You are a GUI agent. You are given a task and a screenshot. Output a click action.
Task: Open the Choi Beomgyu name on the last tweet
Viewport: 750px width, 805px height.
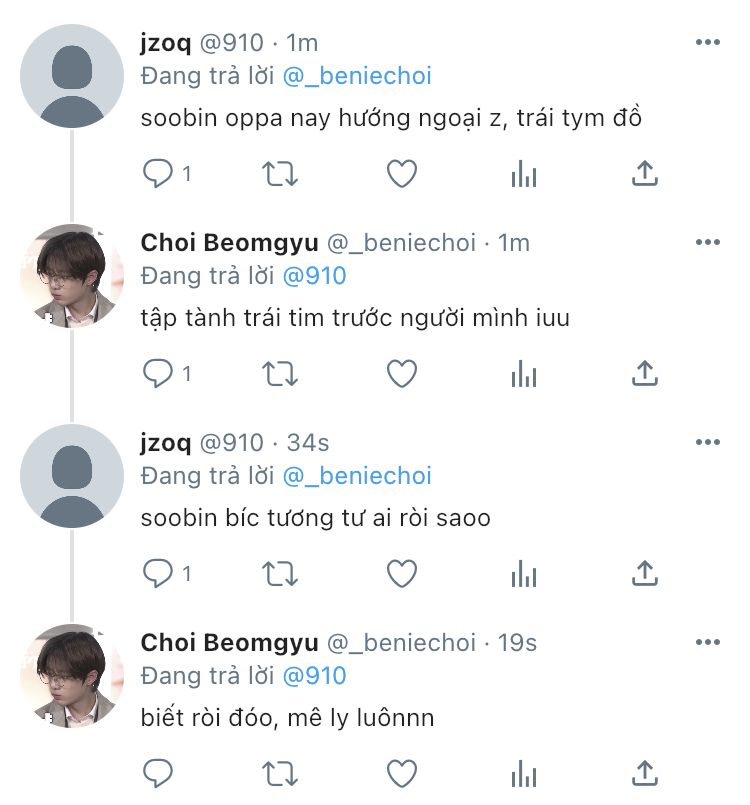tap(229, 643)
